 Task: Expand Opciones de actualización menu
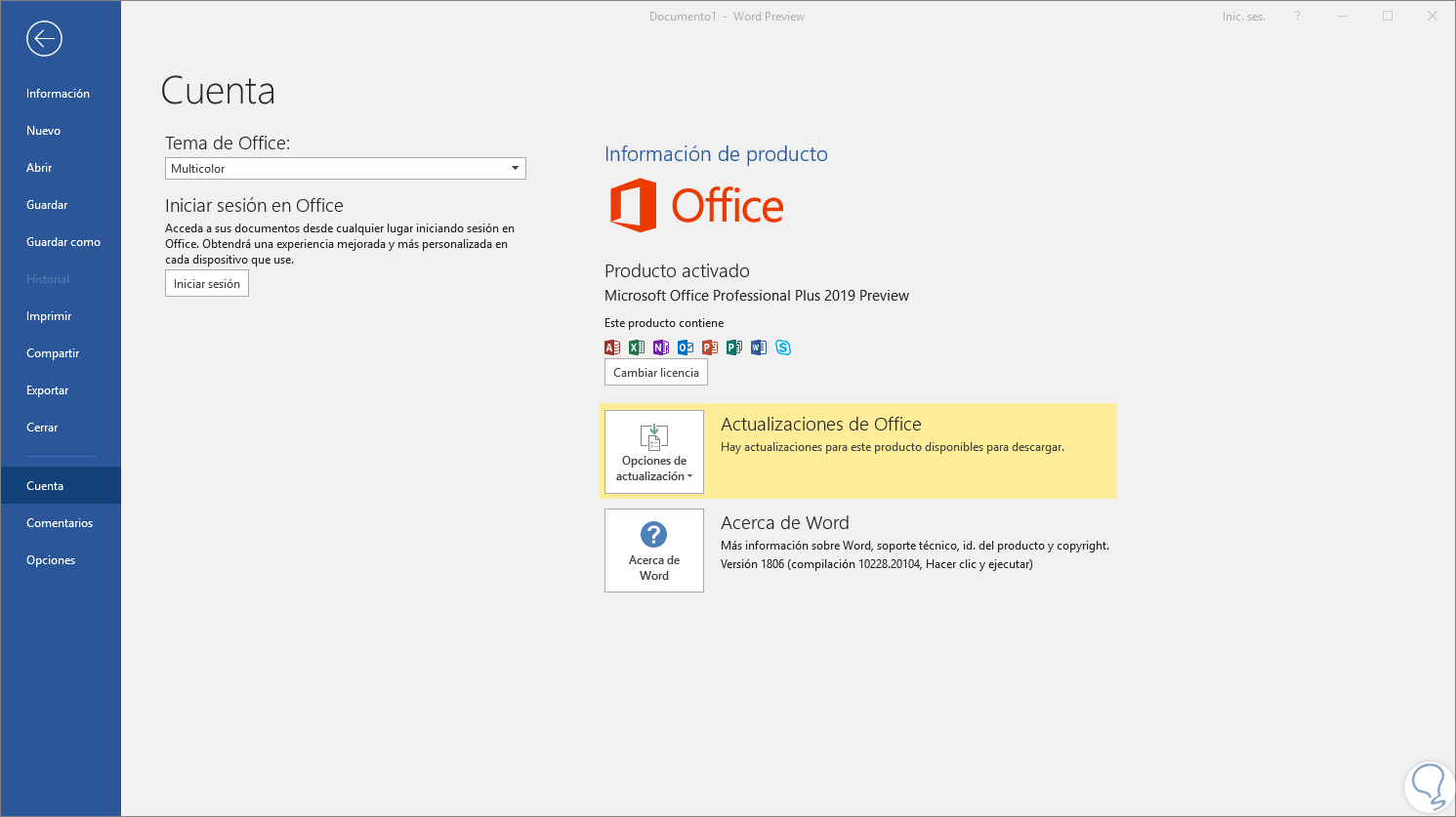(x=654, y=452)
